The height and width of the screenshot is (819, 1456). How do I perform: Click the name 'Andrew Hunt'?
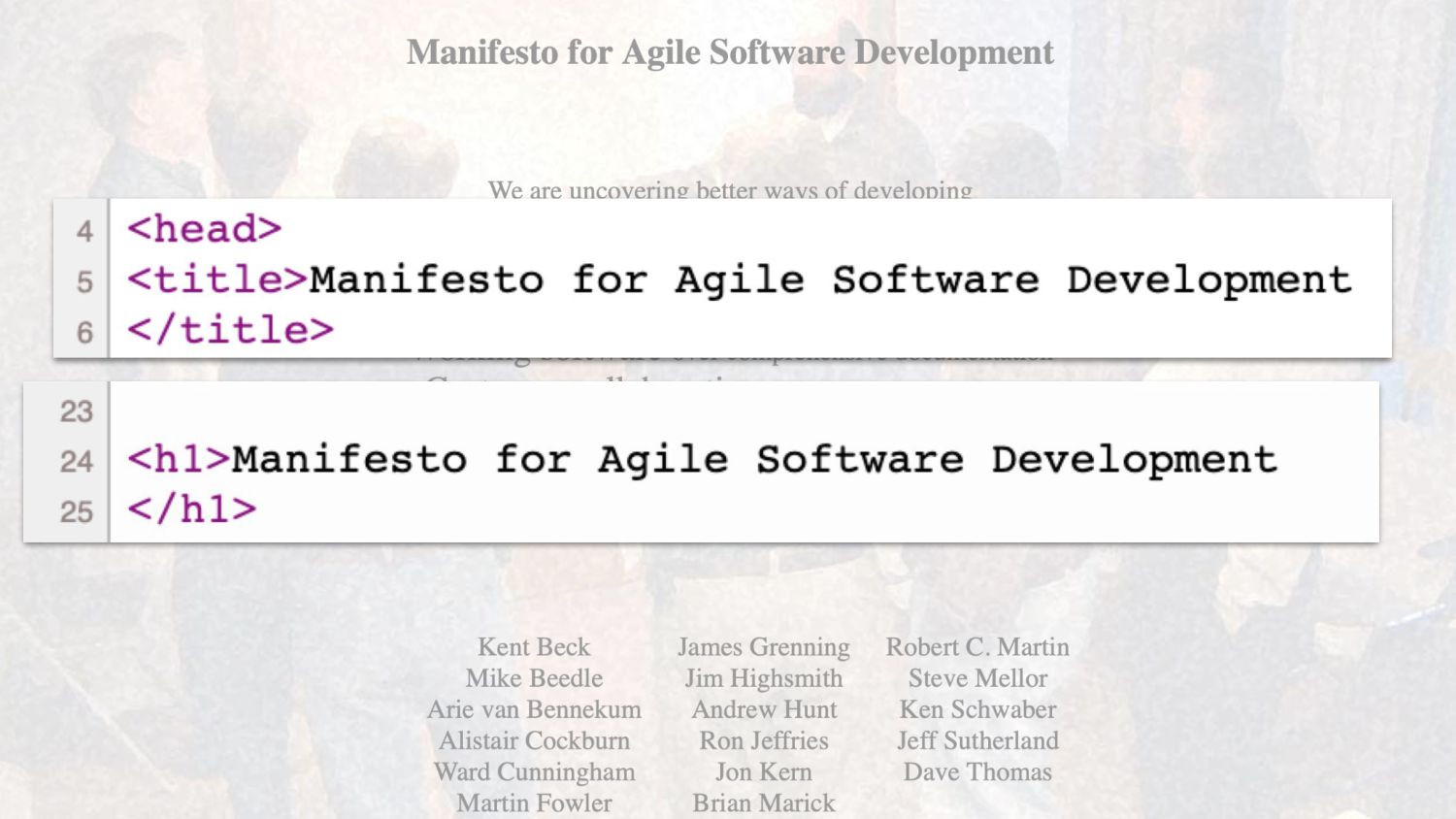pyautogui.click(x=764, y=709)
